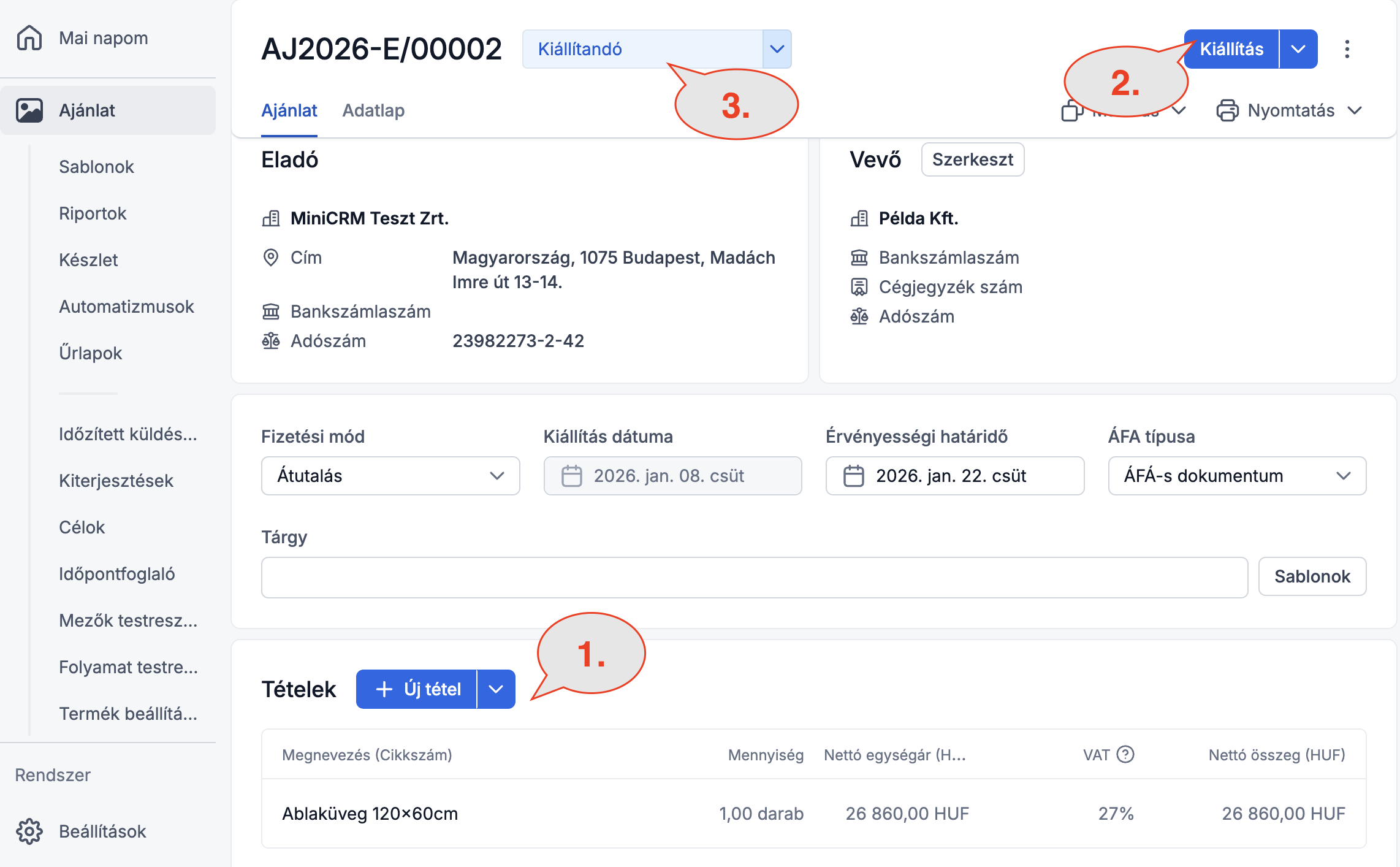Switch to the Adatlap tab
The width and height of the screenshot is (1400, 867).
373,110
